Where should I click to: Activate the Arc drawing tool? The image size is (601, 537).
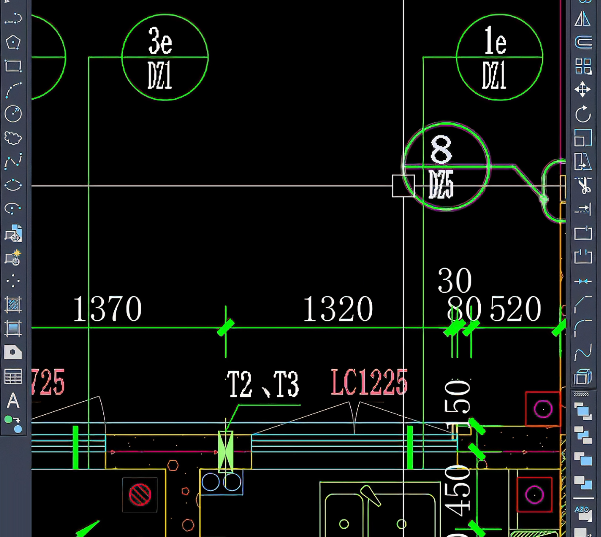[x=13, y=90]
